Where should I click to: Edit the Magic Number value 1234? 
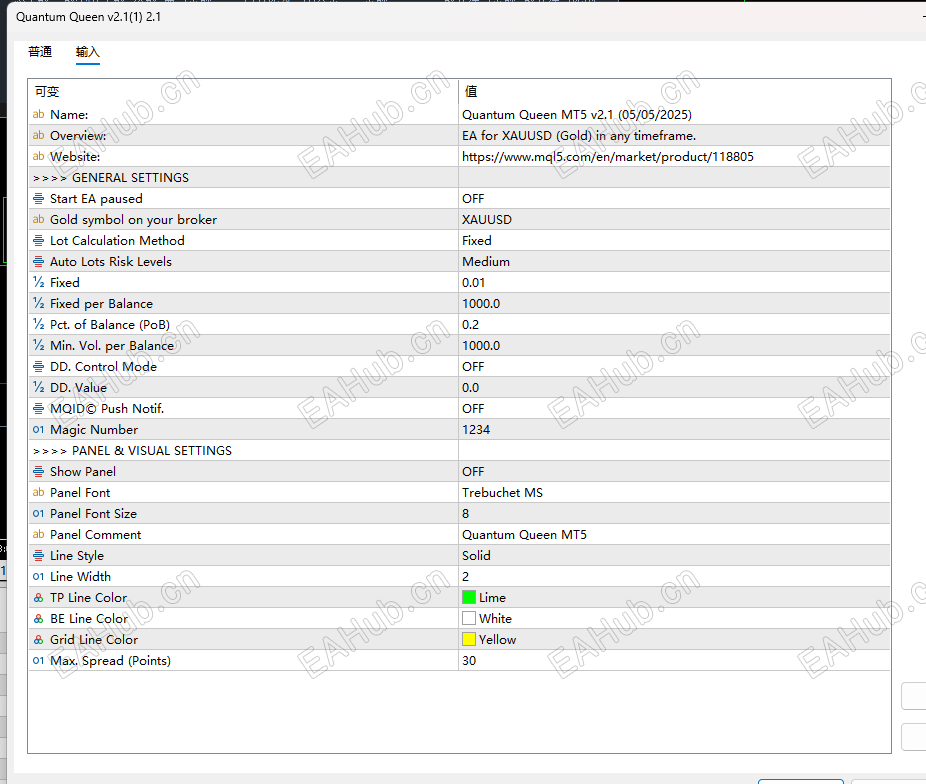674,429
